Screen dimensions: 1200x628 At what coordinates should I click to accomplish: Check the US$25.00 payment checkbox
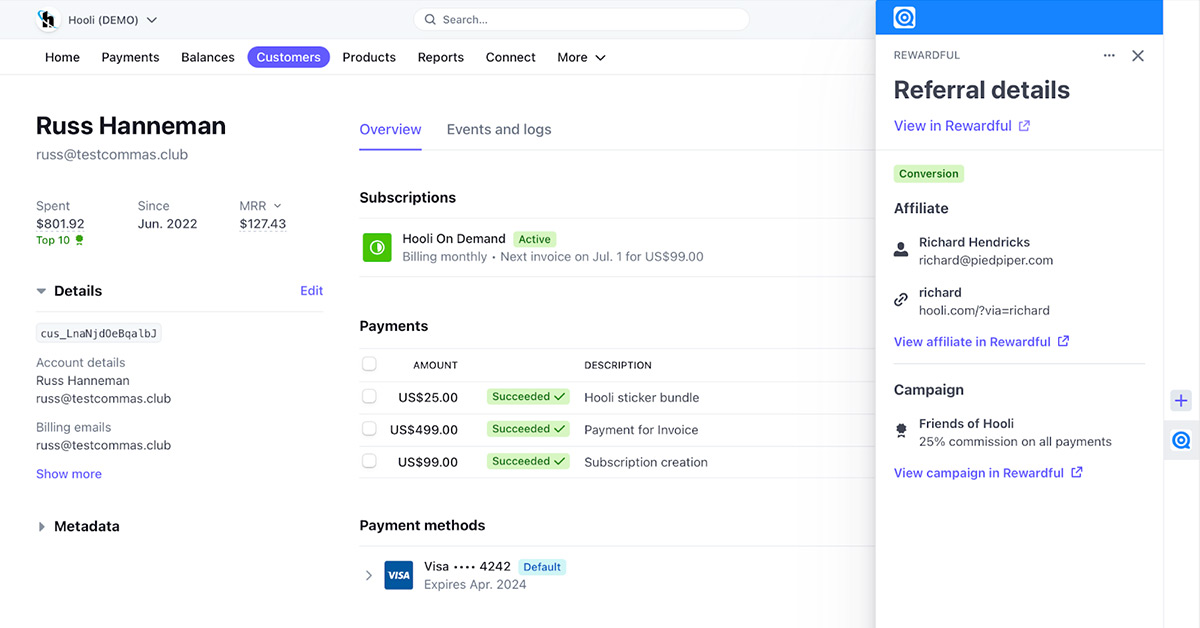point(369,397)
